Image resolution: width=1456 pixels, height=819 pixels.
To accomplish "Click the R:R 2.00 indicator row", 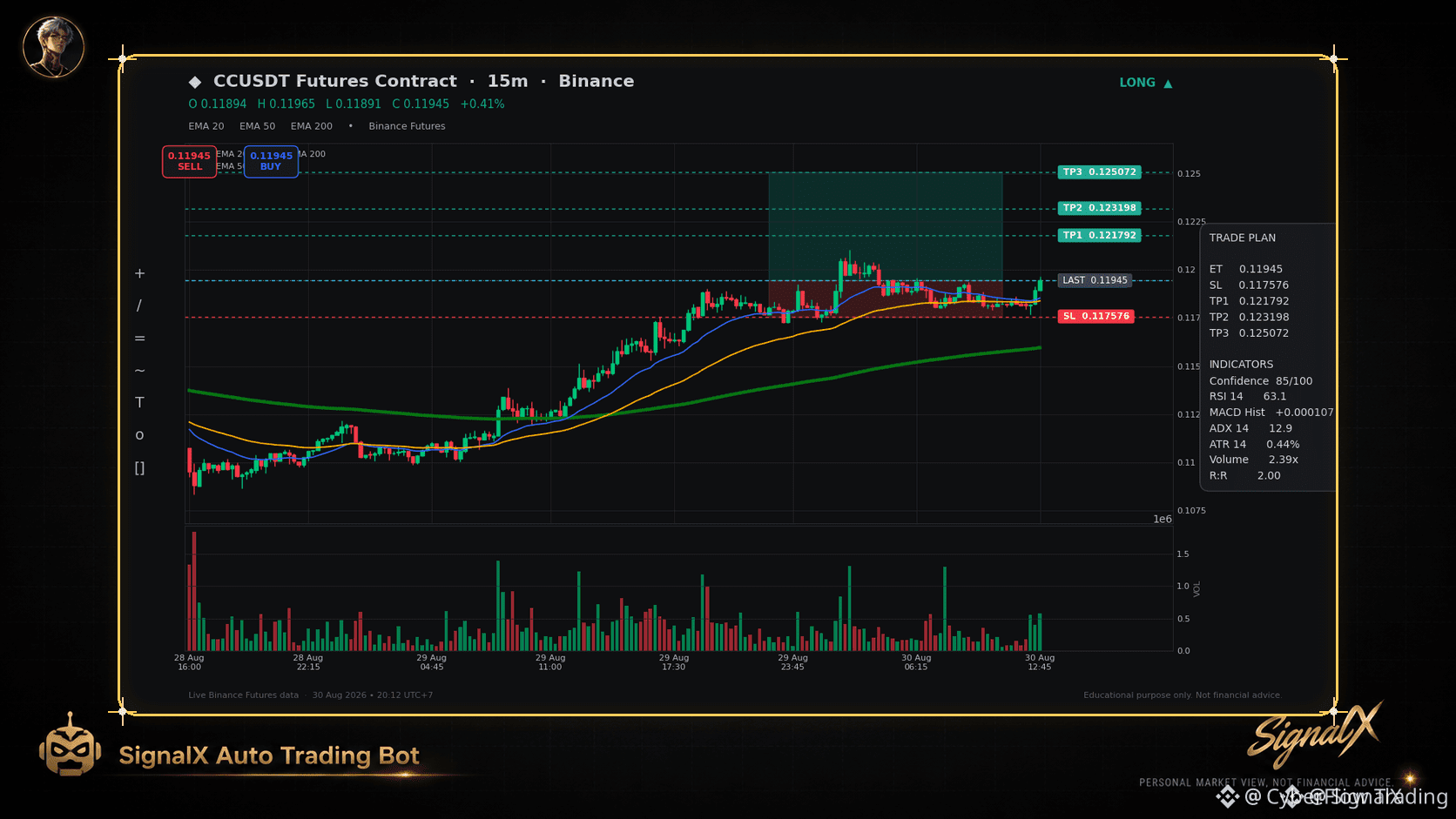I will 1245,476.
